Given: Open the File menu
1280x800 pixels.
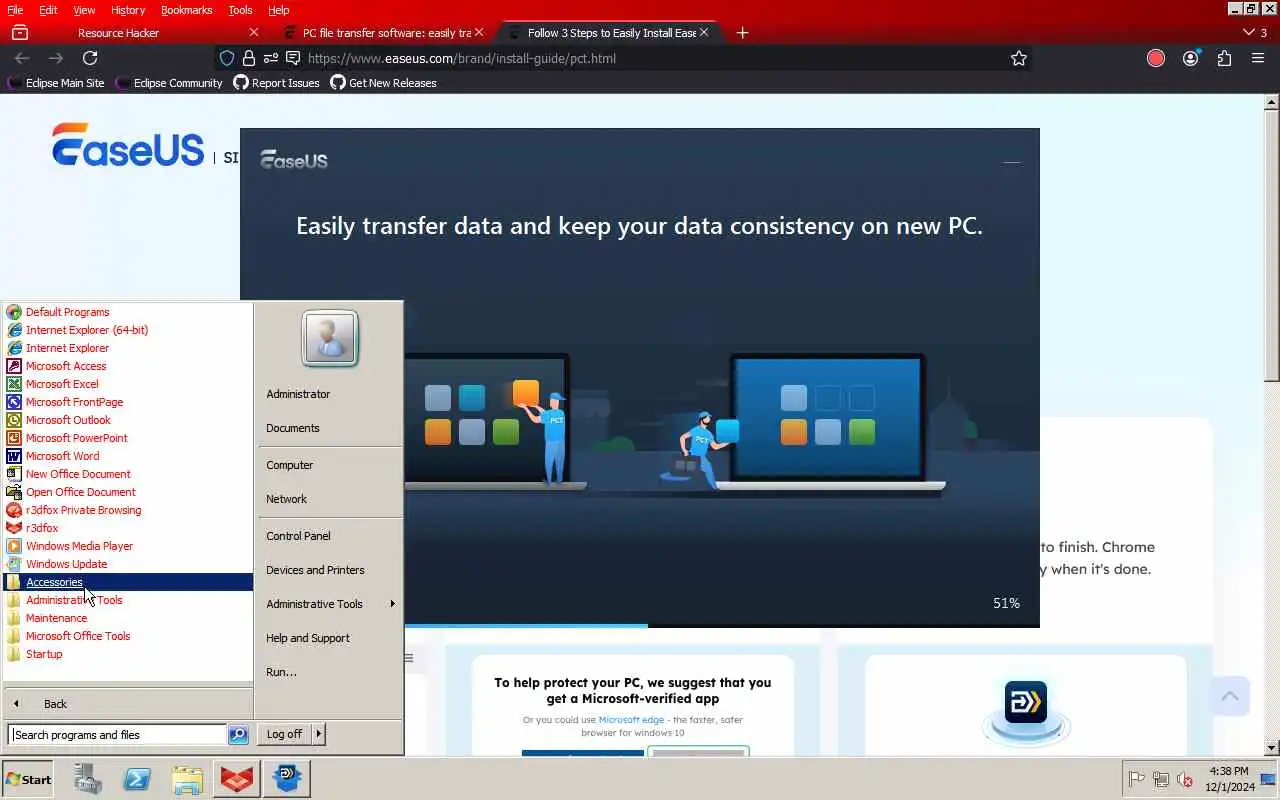Looking at the screenshot, I should point(15,10).
